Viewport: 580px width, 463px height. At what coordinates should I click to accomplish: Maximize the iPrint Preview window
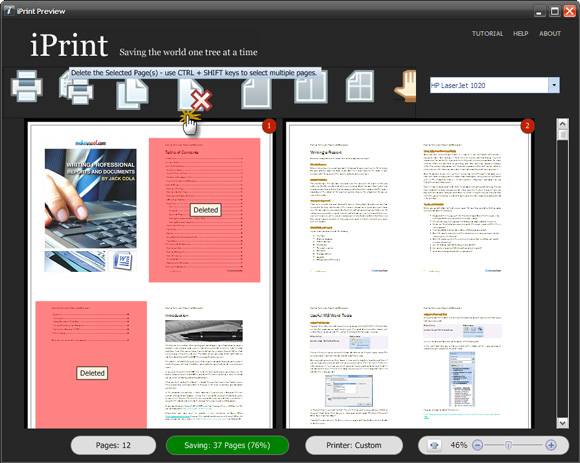554,11
